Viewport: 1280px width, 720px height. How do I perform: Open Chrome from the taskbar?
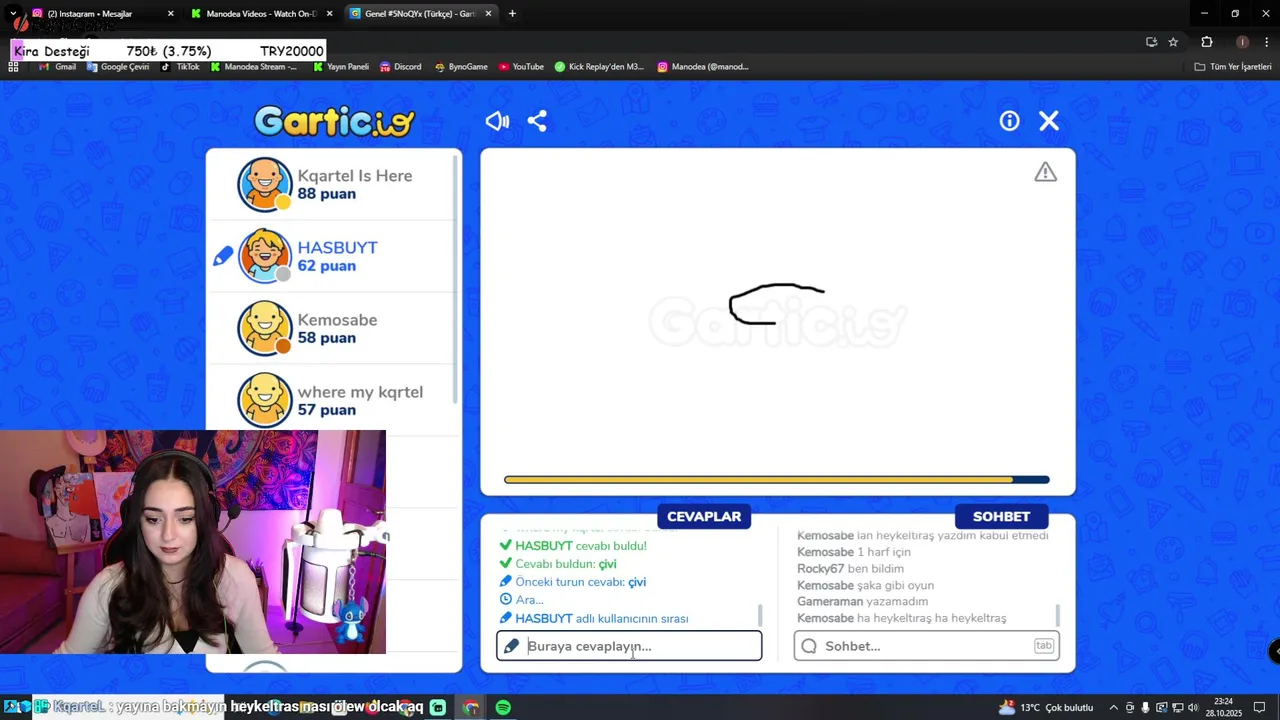pos(470,707)
